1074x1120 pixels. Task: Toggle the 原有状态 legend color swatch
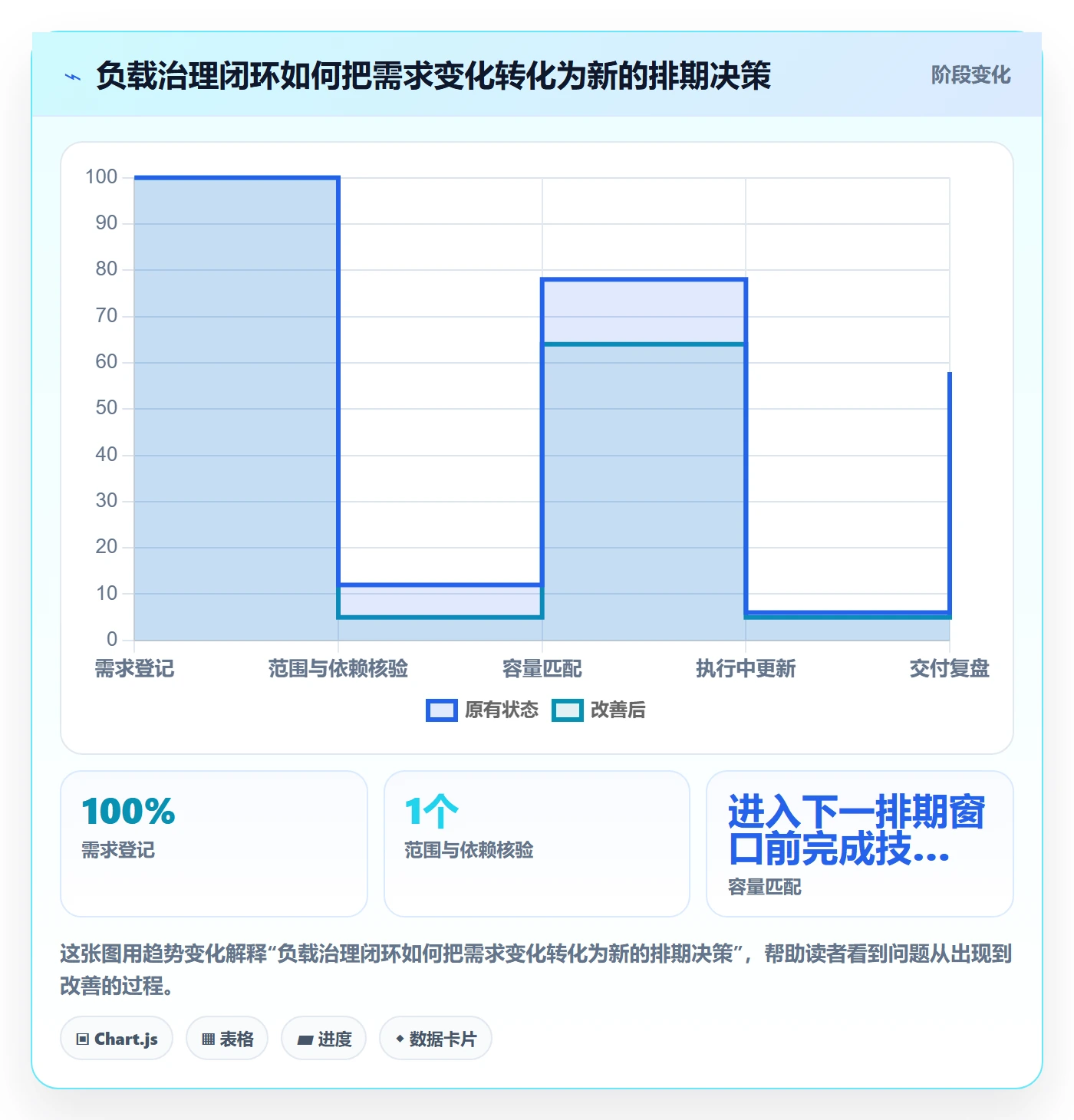point(442,710)
